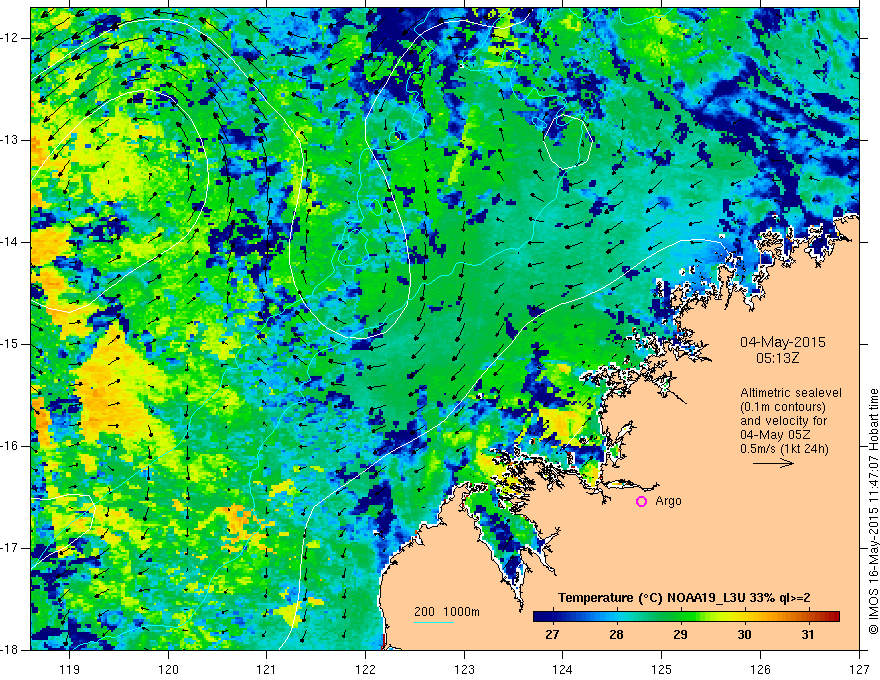Click latitude axis label -14

11,242
